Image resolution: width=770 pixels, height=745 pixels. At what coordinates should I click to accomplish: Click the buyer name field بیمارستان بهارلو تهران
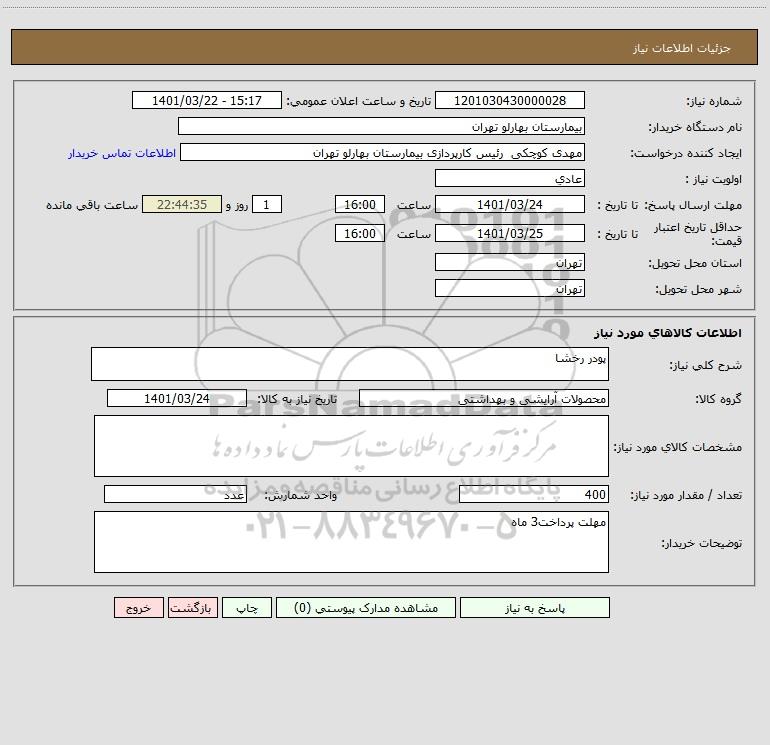381,126
